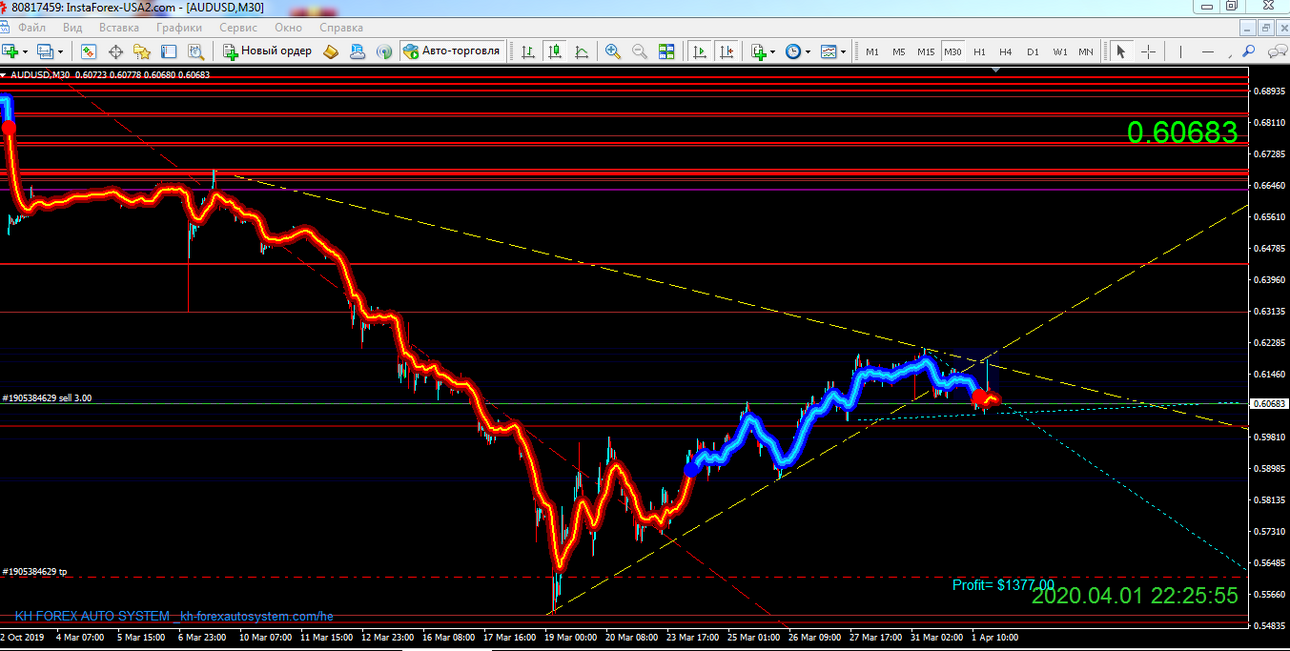Open the Navigator star-folder icon
Image resolution: width=1290 pixels, height=651 pixels.
point(142,51)
